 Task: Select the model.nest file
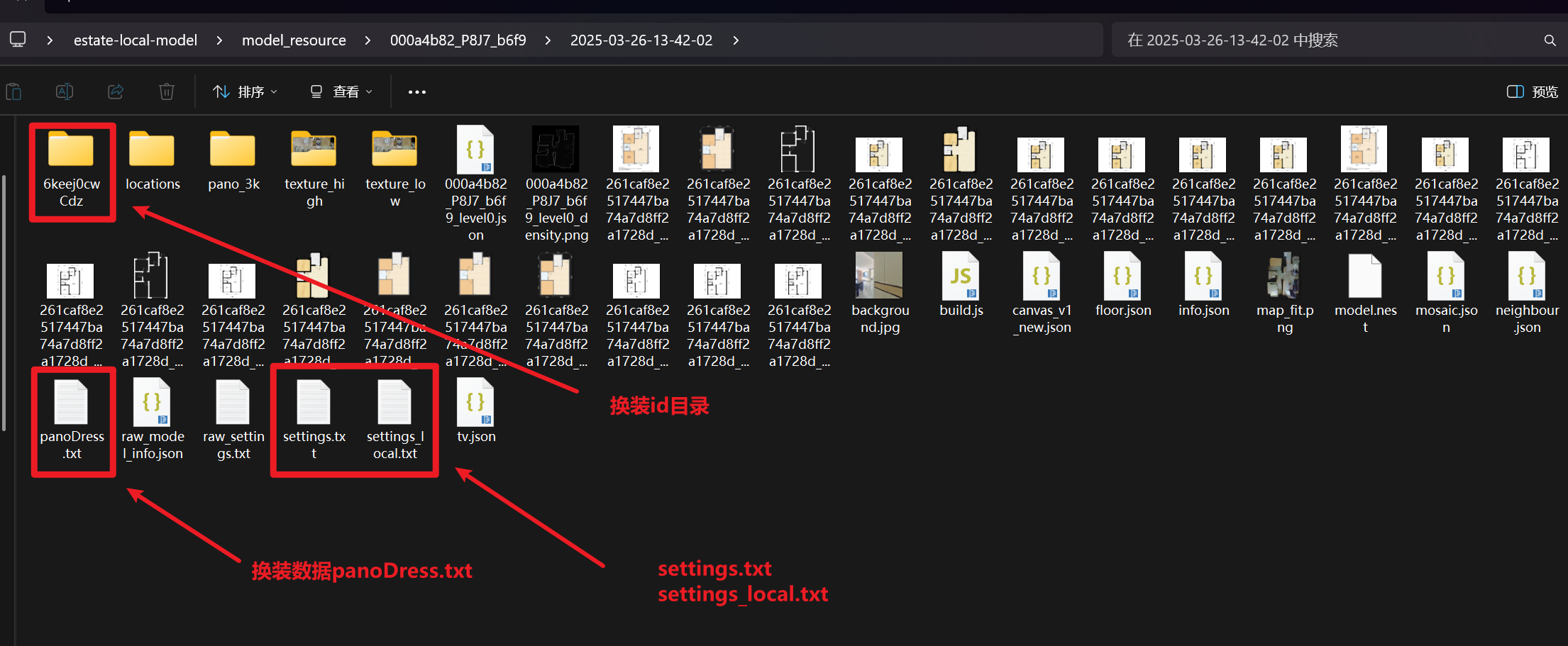[x=1366, y=294]
